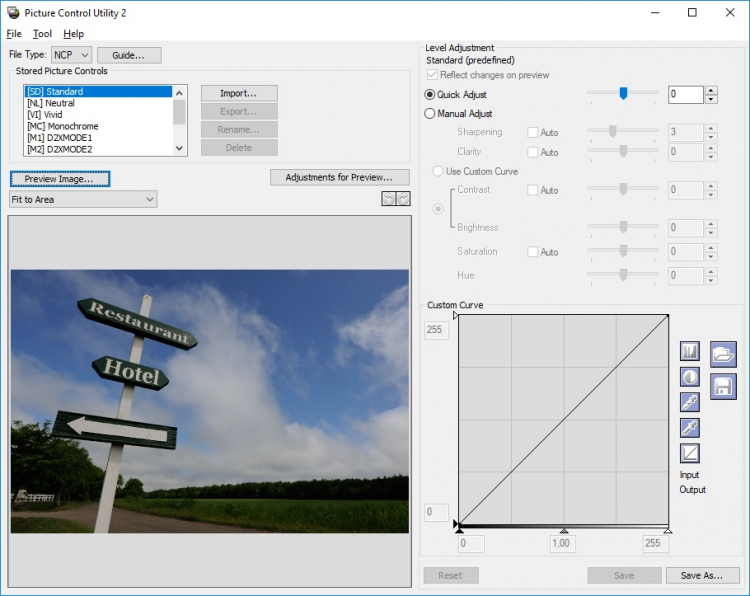Viewport: 750px width, 596px height.
Task: Open the File menu
Action: [14, 34]
